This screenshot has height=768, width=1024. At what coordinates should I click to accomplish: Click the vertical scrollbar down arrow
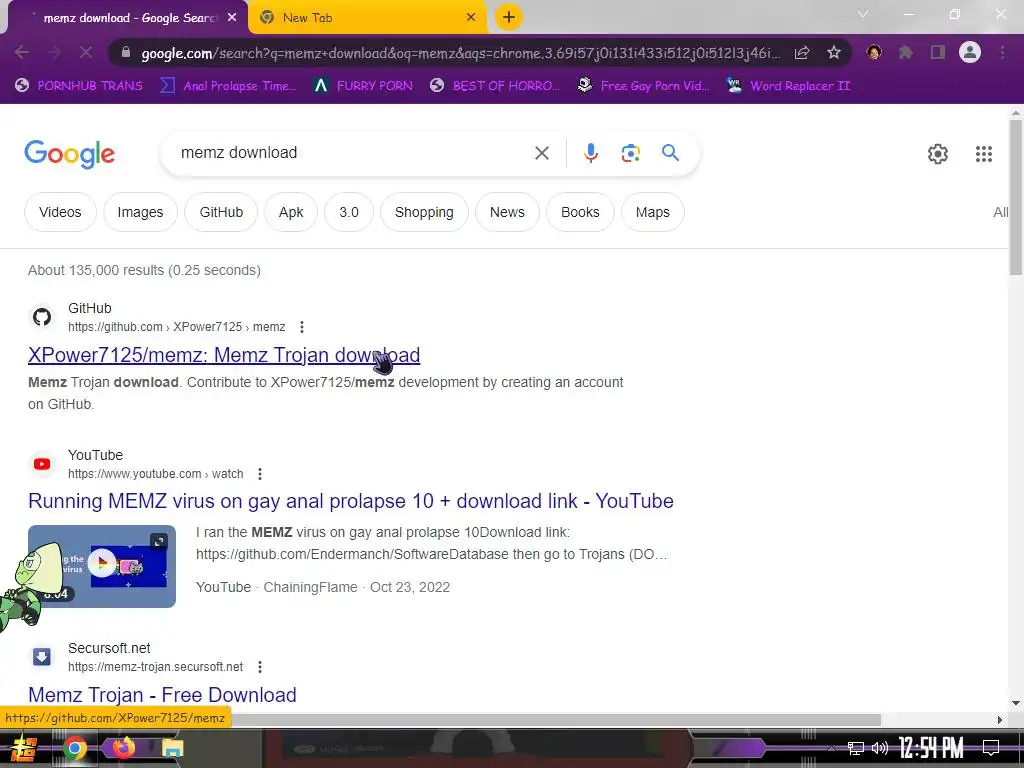[1016, 703]
